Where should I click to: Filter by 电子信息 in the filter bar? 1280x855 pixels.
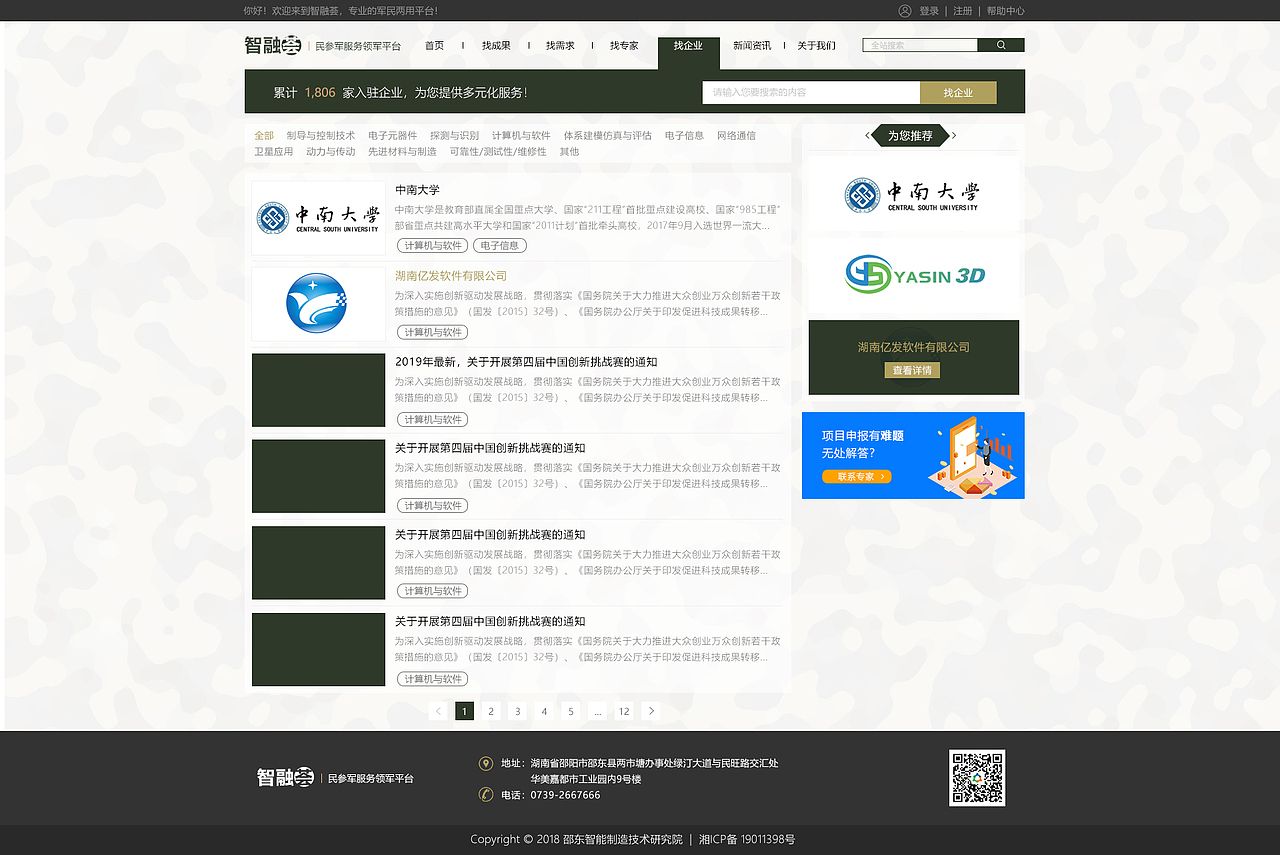pyautogui.click(x=684, y=136)
